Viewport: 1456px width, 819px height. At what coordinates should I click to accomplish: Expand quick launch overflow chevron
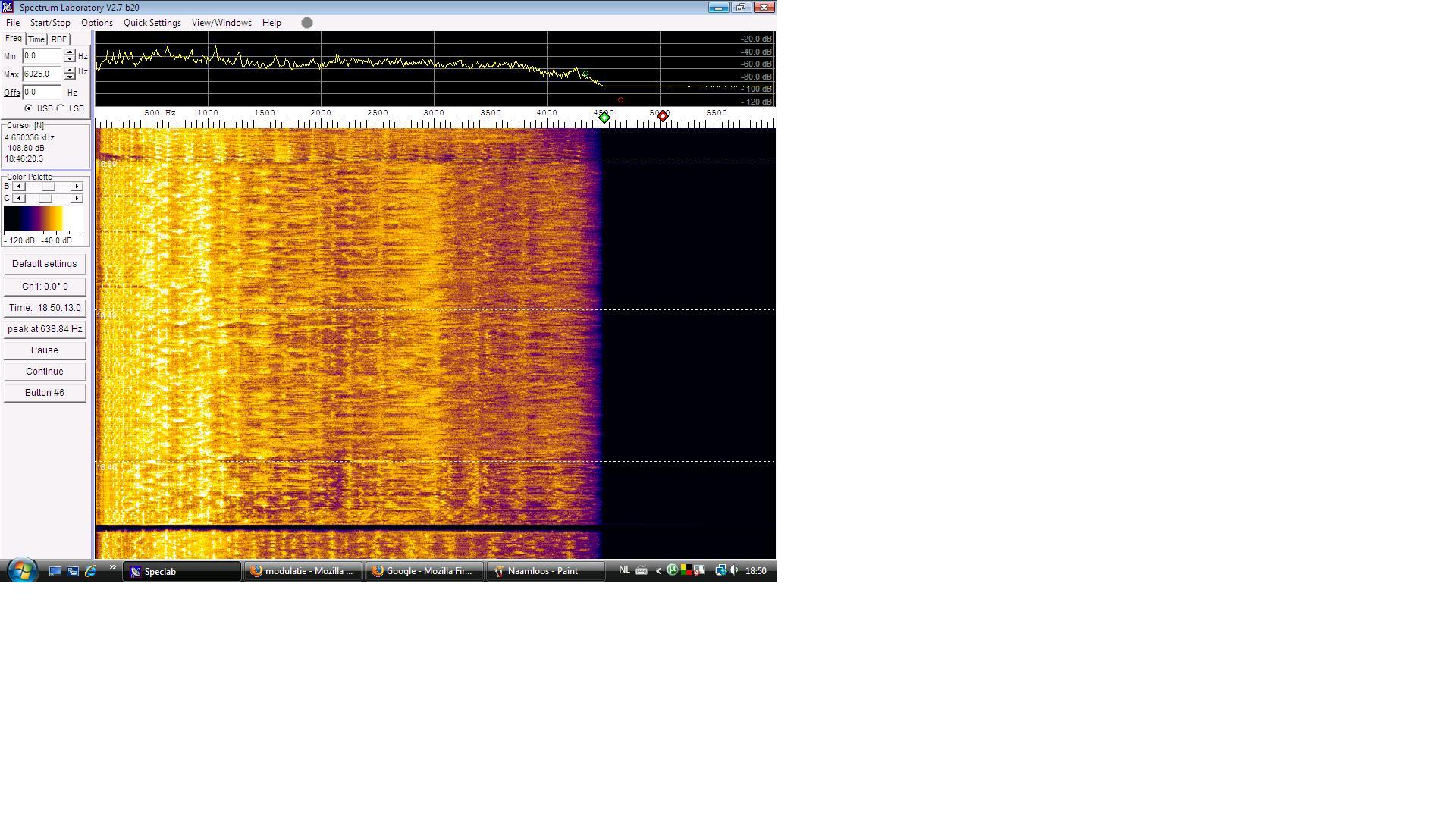click(112, 567)
